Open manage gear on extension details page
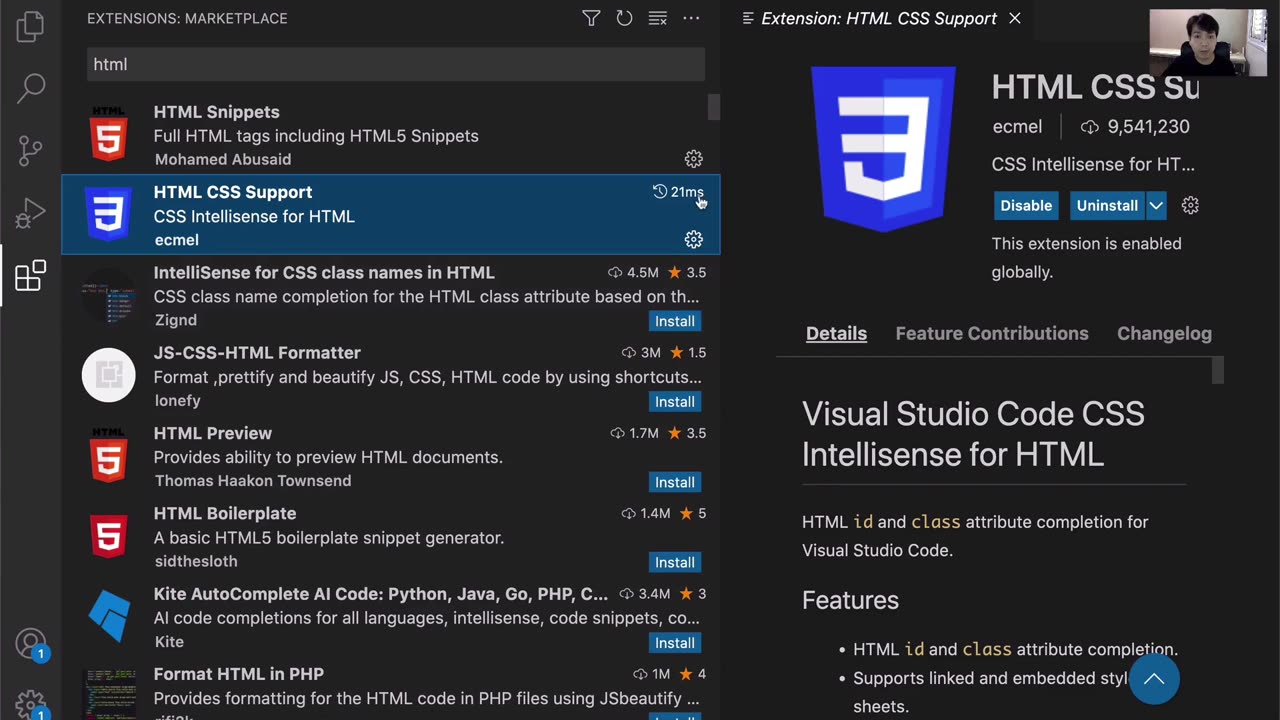 click(x=1190, y=205)
